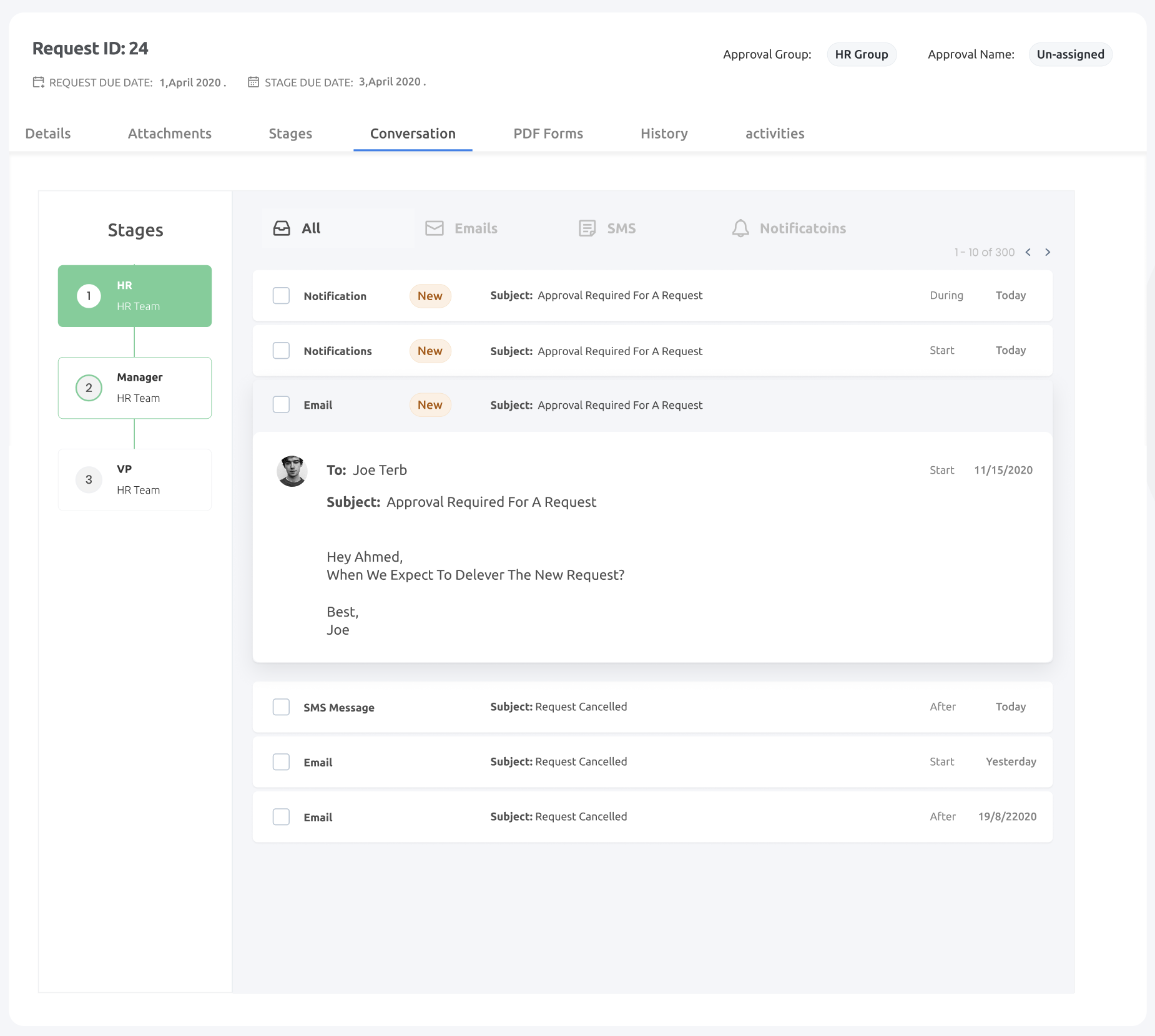
Task: Click the email body text Hey Ahmed
Action: coord(365,557)
